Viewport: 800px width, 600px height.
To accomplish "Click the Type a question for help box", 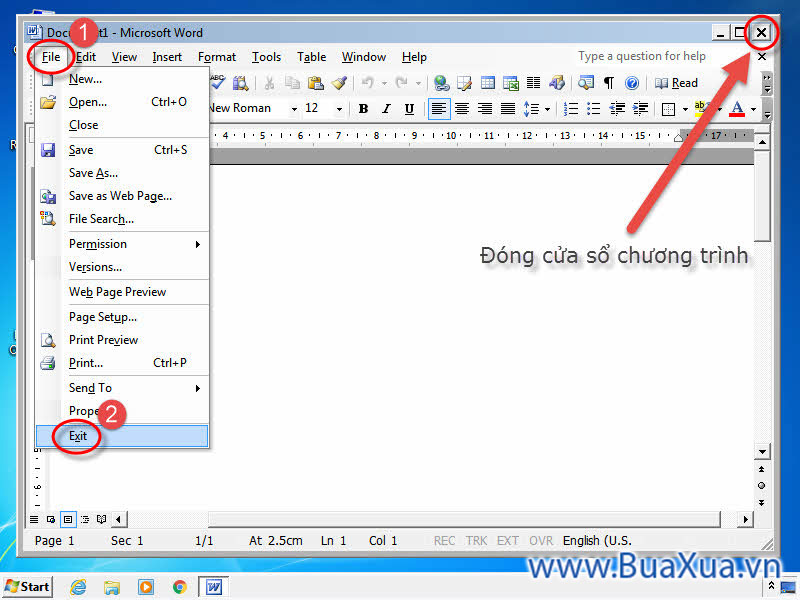I will click(x=642, y=56).
